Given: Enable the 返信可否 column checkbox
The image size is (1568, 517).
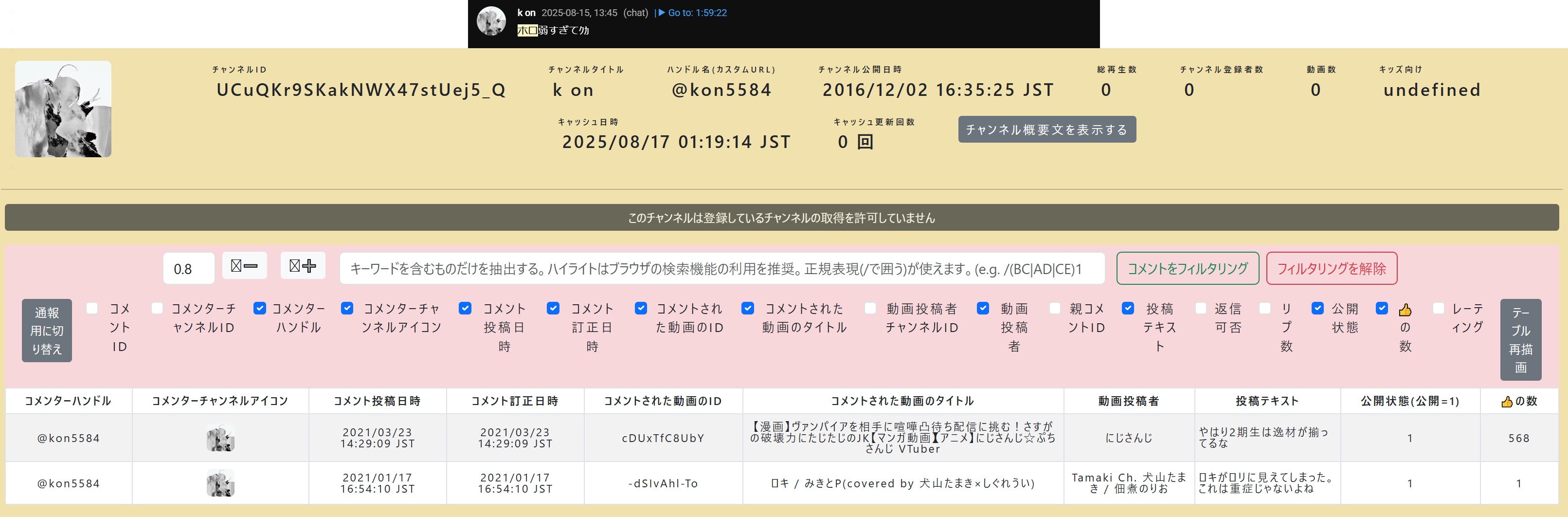Looking at the screenshot, I should [x=1201, y=309].
